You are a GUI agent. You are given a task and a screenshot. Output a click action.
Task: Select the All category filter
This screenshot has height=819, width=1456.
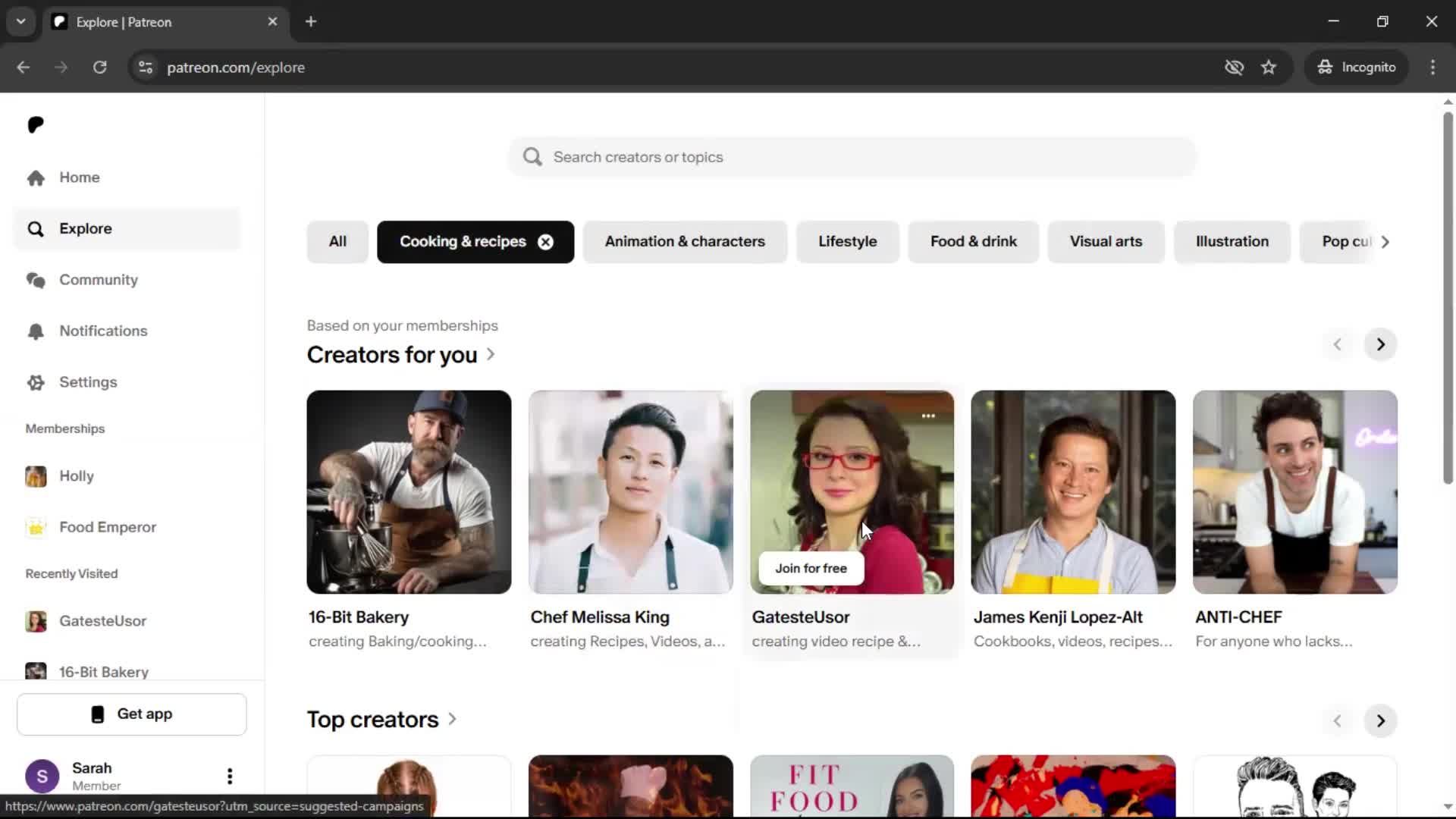click(x=337, y=242)
